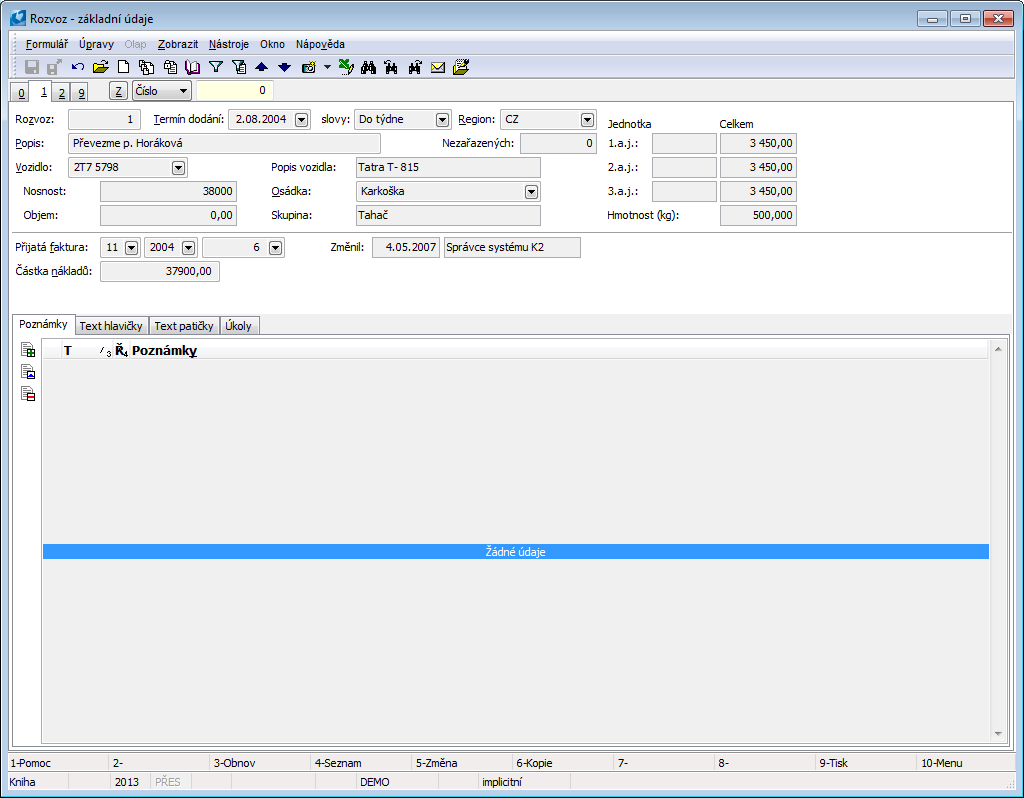Switch to page tab 2
Viewport: 1024px width, 798px height.
click(x=61, y=92)
